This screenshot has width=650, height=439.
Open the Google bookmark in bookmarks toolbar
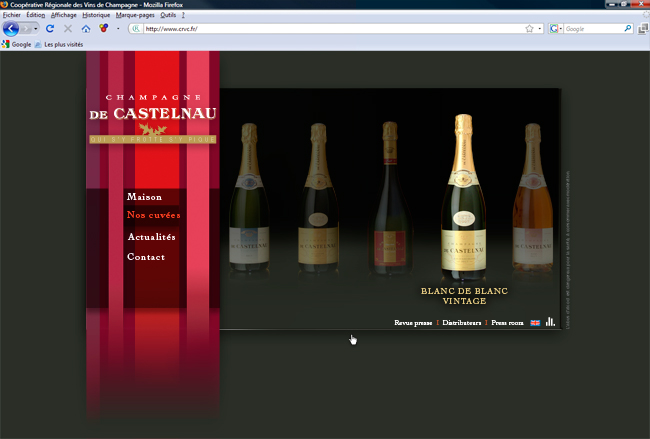click(17, 44)
